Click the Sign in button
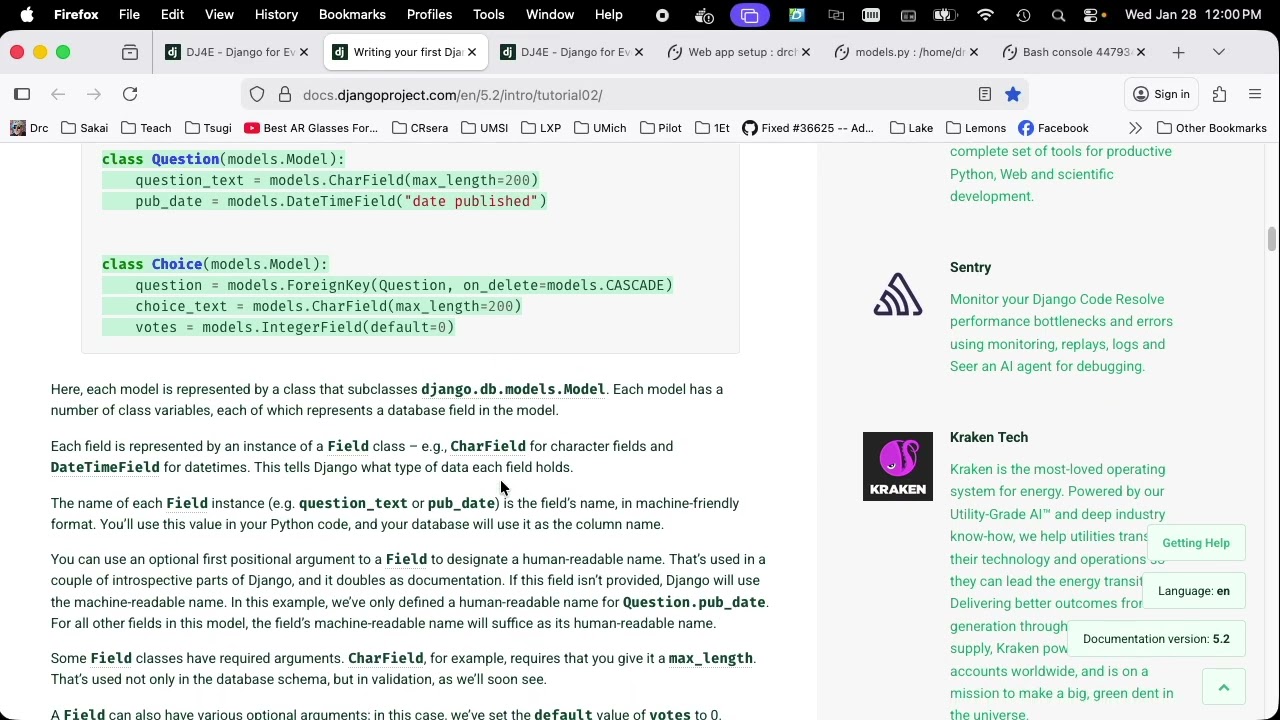 1161,94
